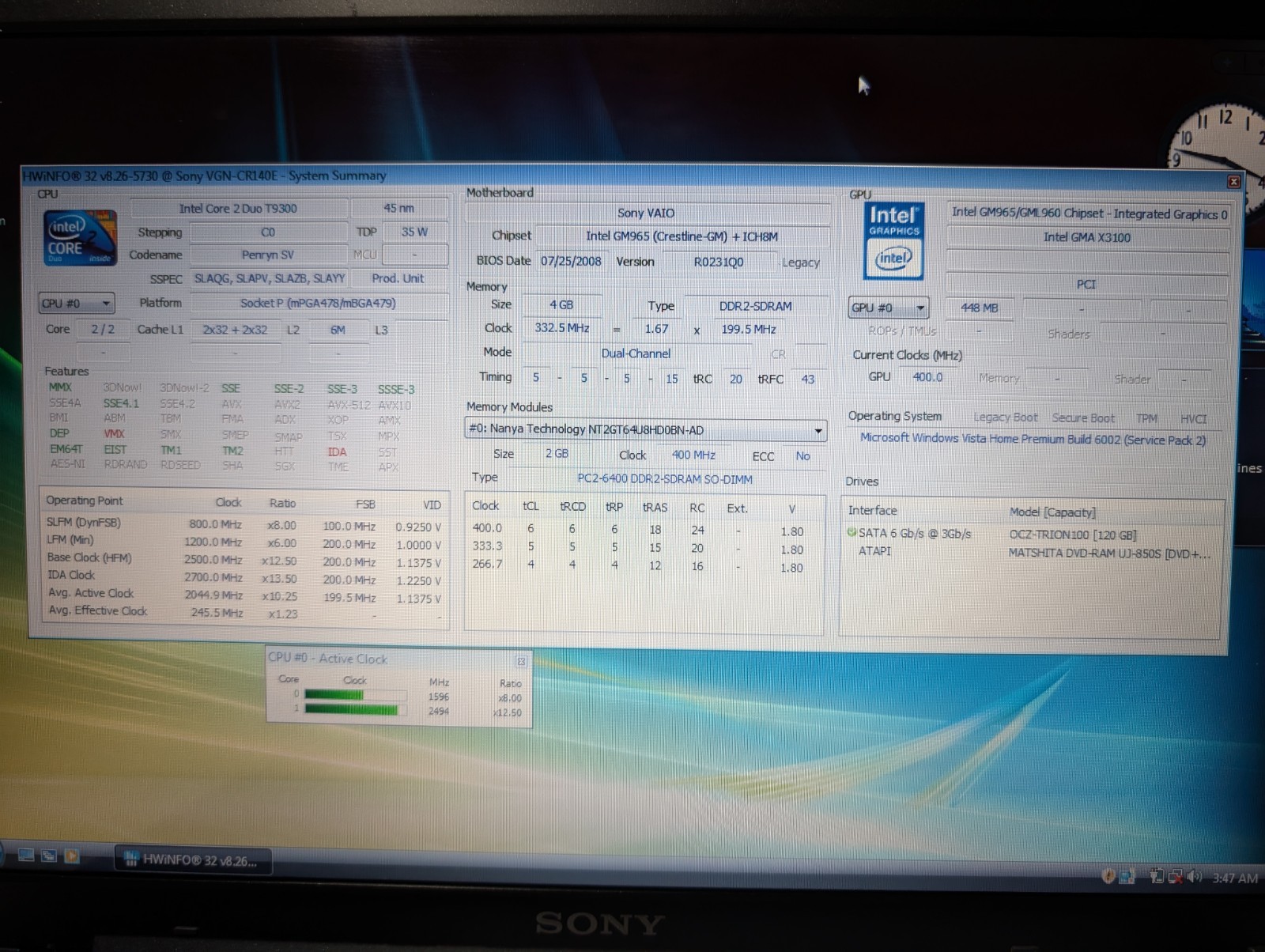The width and height of the screenshot is (1265, 952).
Task: Click the Sony VAIO motherboard field
Action: coord(646,213)
